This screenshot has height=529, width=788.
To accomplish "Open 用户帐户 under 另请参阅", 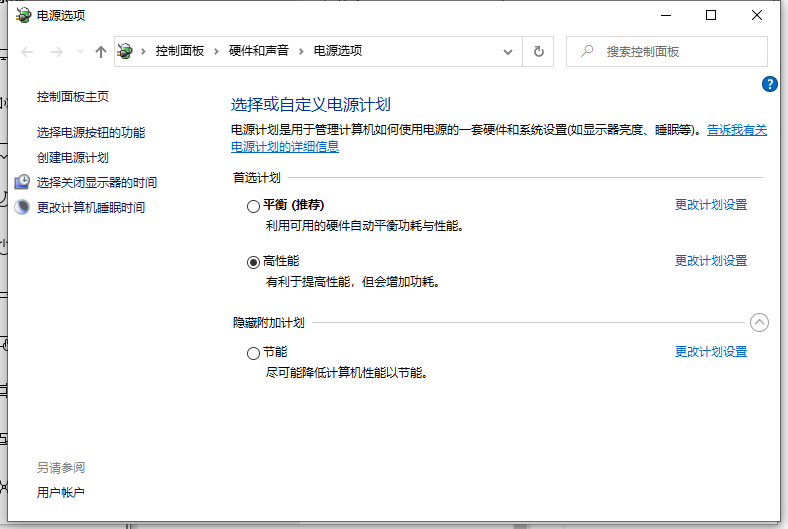I will [x=61, y=492].
